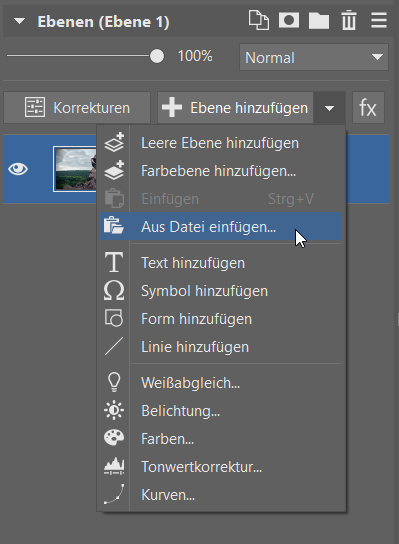Click the empty layer plus icon
Image resolution: width=399 pixels, height=544 pixels.
point(114,142)
